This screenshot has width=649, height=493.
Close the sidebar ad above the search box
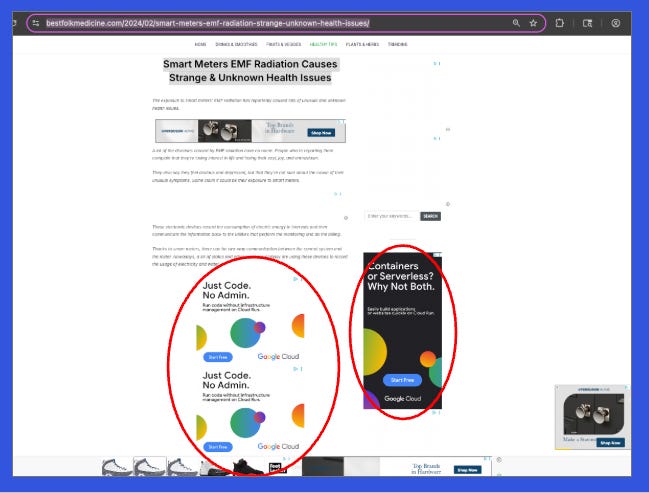coord(448,204)
